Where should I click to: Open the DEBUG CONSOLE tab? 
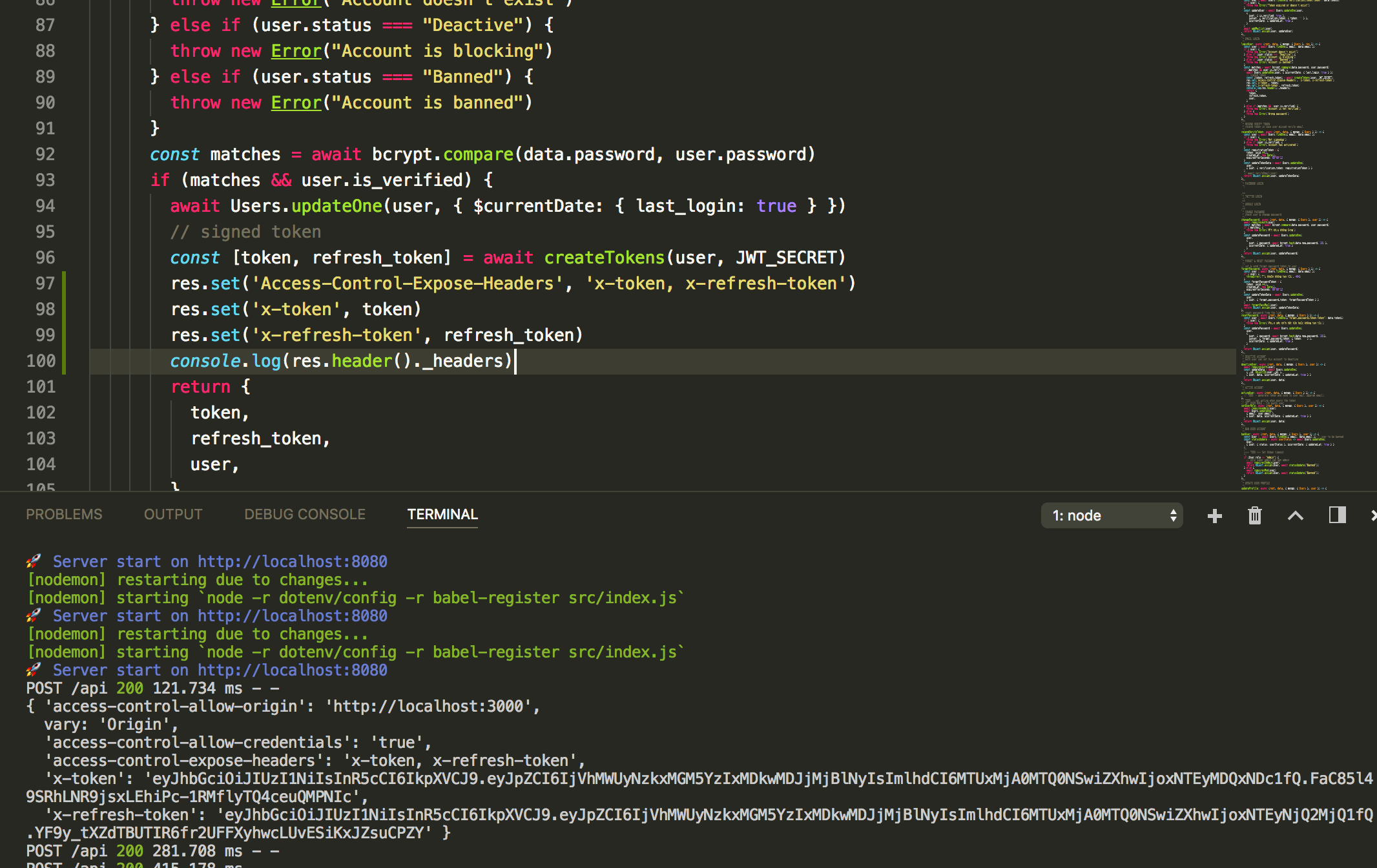coord(304,515)
